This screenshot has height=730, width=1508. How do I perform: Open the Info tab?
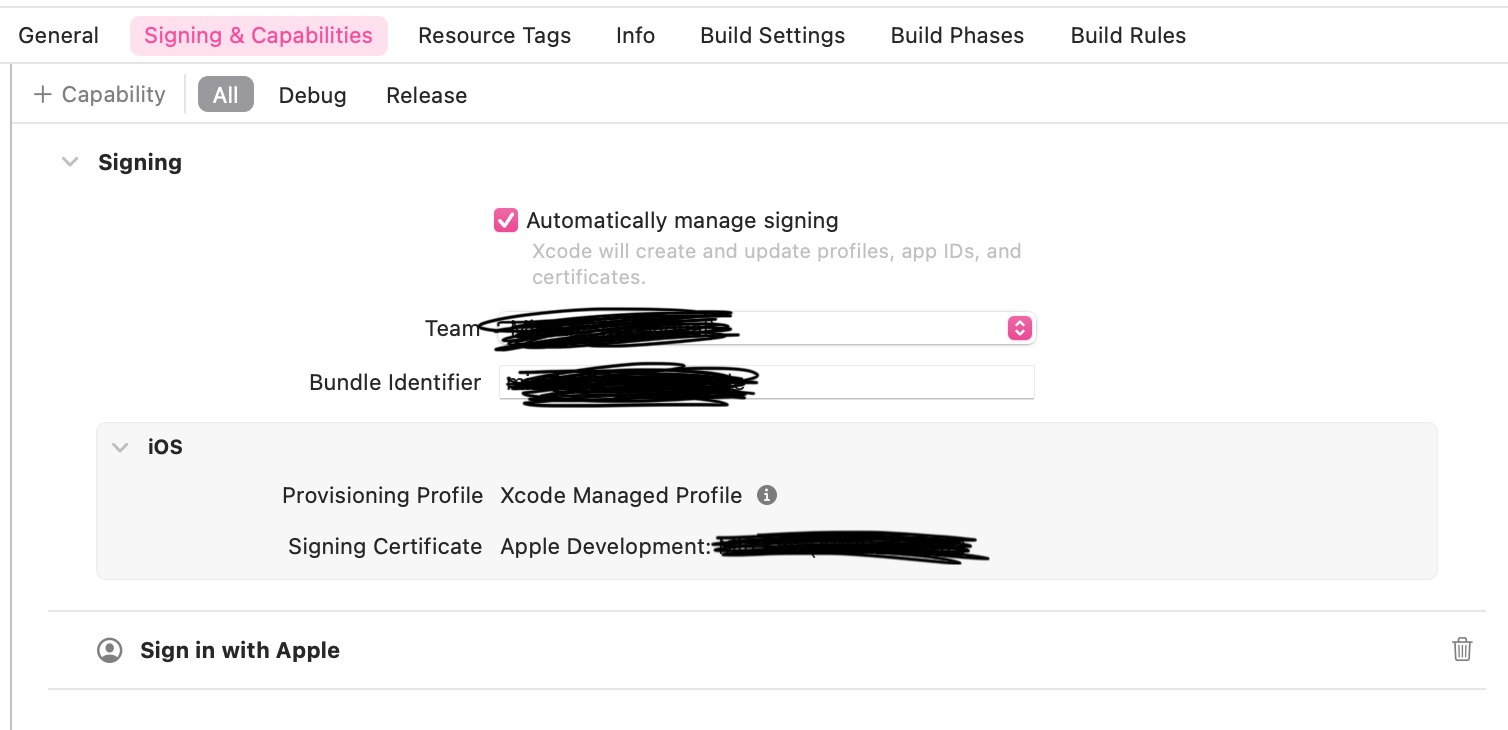pyautogui.click(x=635, y=36)
